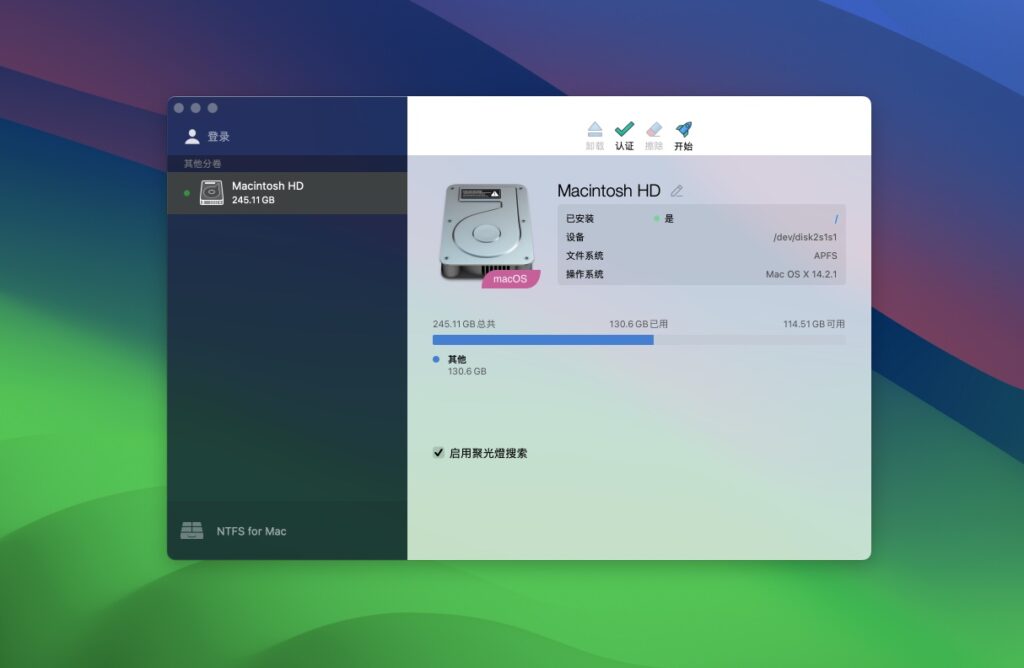Toggle the macOS badge on drive image

[510, 278]
